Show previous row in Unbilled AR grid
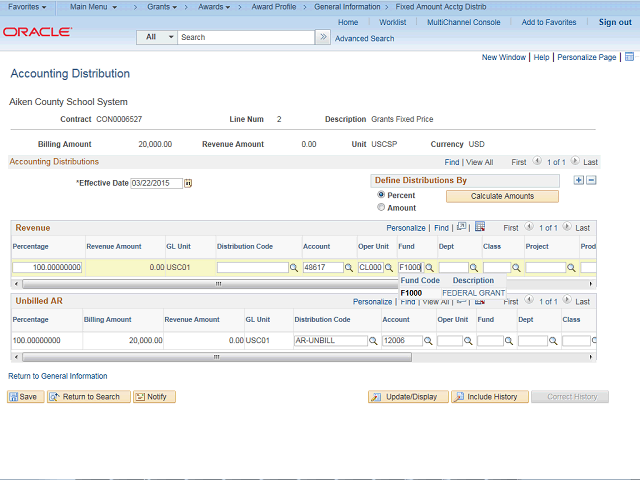Viewport: 640px width, 480px height. point(529,300)
